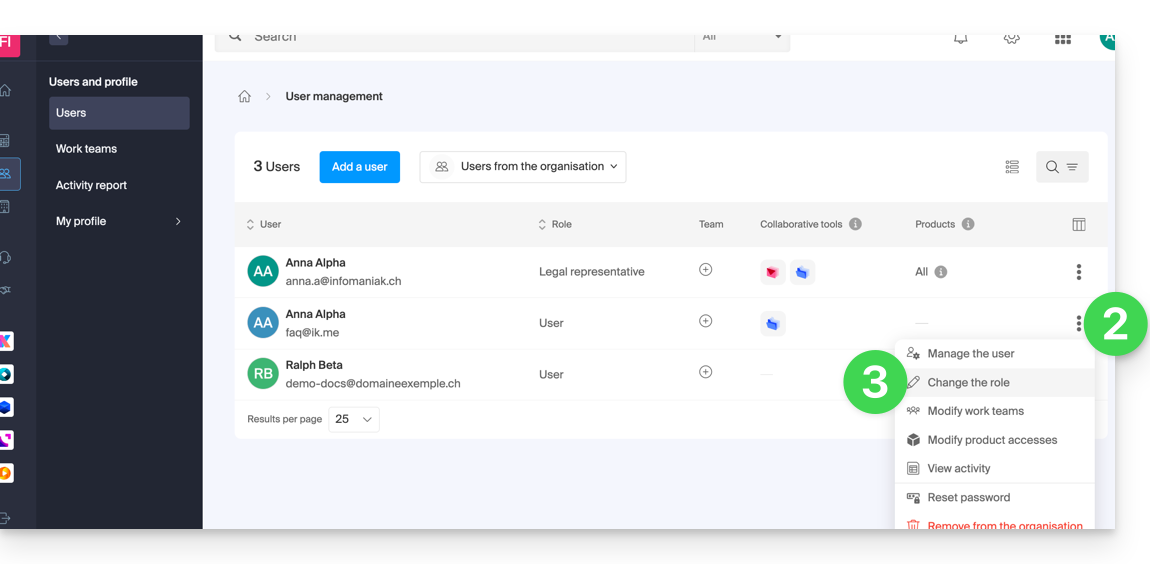
Task: Select Modify work teams in context menu
Action: coord(995,411)
